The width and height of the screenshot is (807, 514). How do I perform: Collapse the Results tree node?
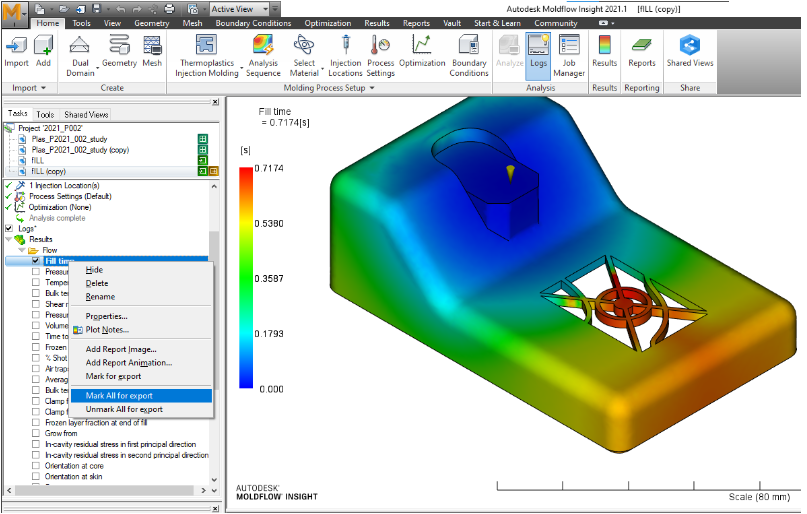click(x=9, y=239)
